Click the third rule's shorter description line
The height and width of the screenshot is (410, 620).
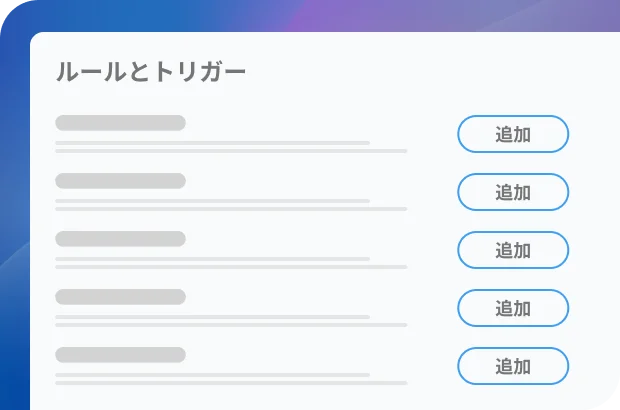pos(213,259)
